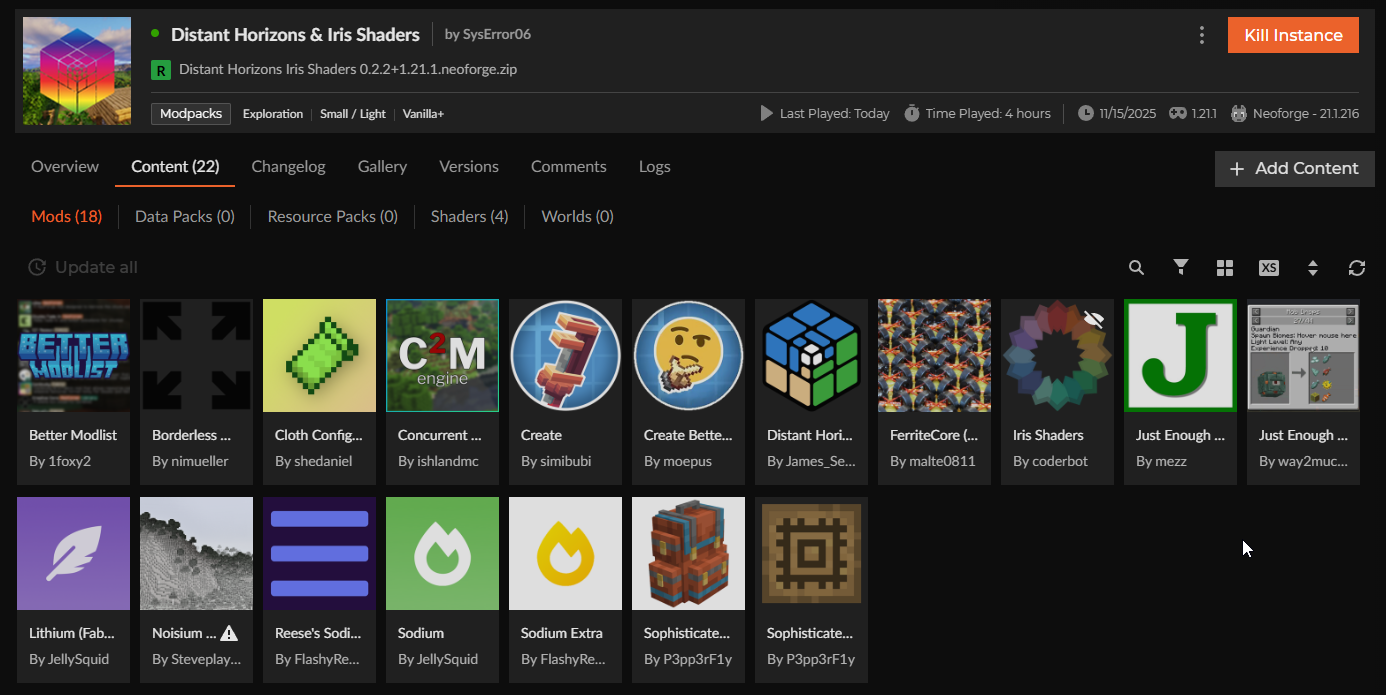1386x695 pixels.
Task: Click the Small / Light tag
Action: coord(353,114)
